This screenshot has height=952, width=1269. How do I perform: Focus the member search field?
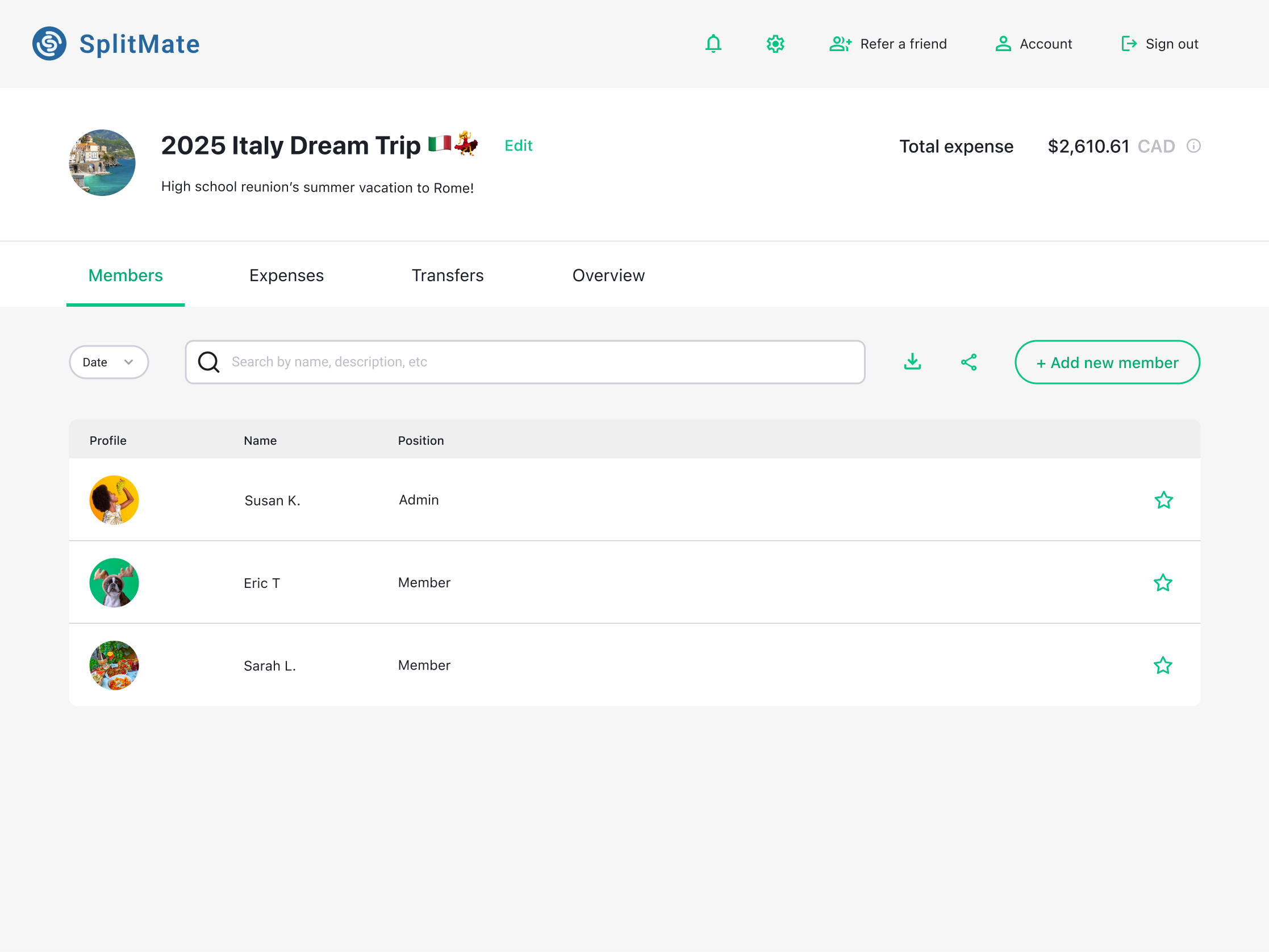[539, 362]
